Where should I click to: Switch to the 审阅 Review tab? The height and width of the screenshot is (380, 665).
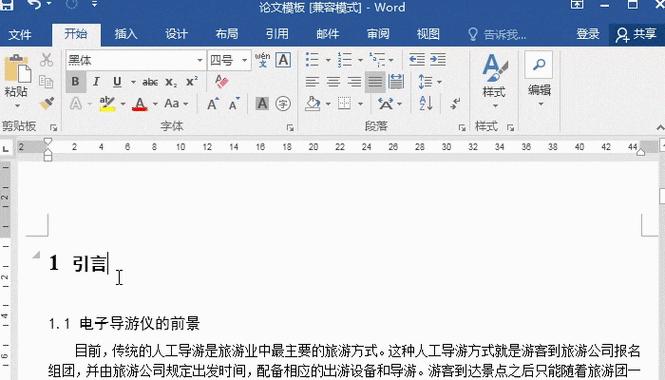pyautogui.click(x=378, y=34)
